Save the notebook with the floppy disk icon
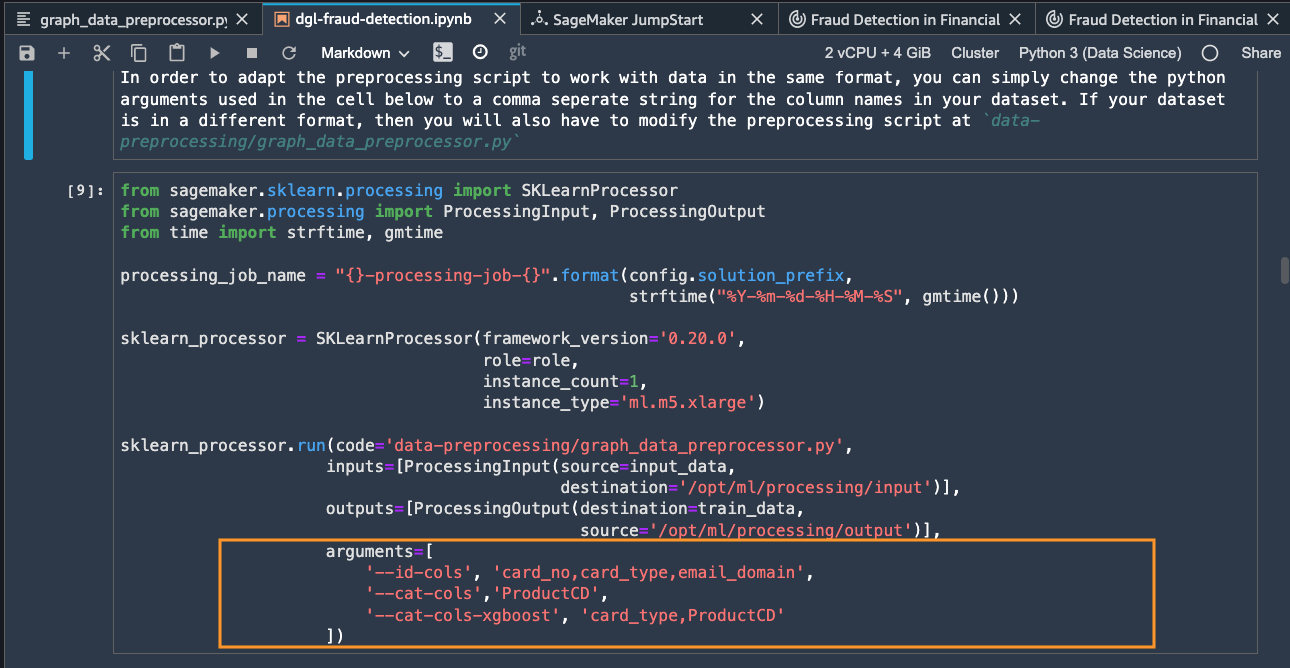 27,53
